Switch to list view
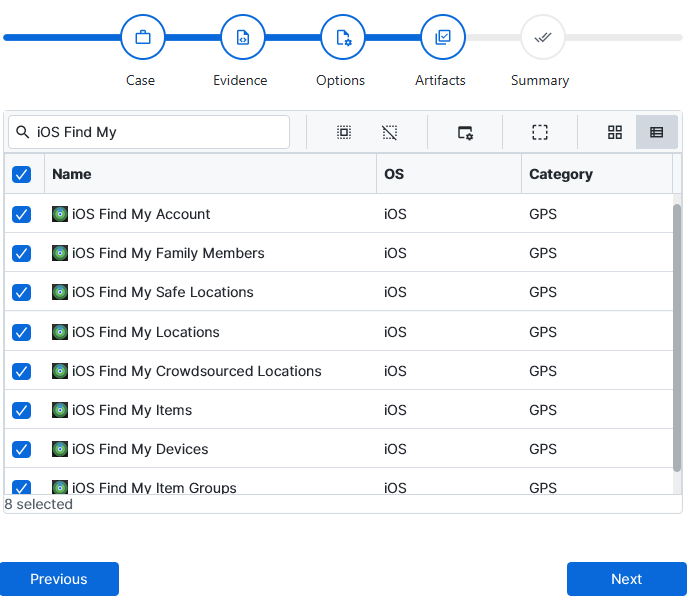690x601 pixels. tap(657, 132)
